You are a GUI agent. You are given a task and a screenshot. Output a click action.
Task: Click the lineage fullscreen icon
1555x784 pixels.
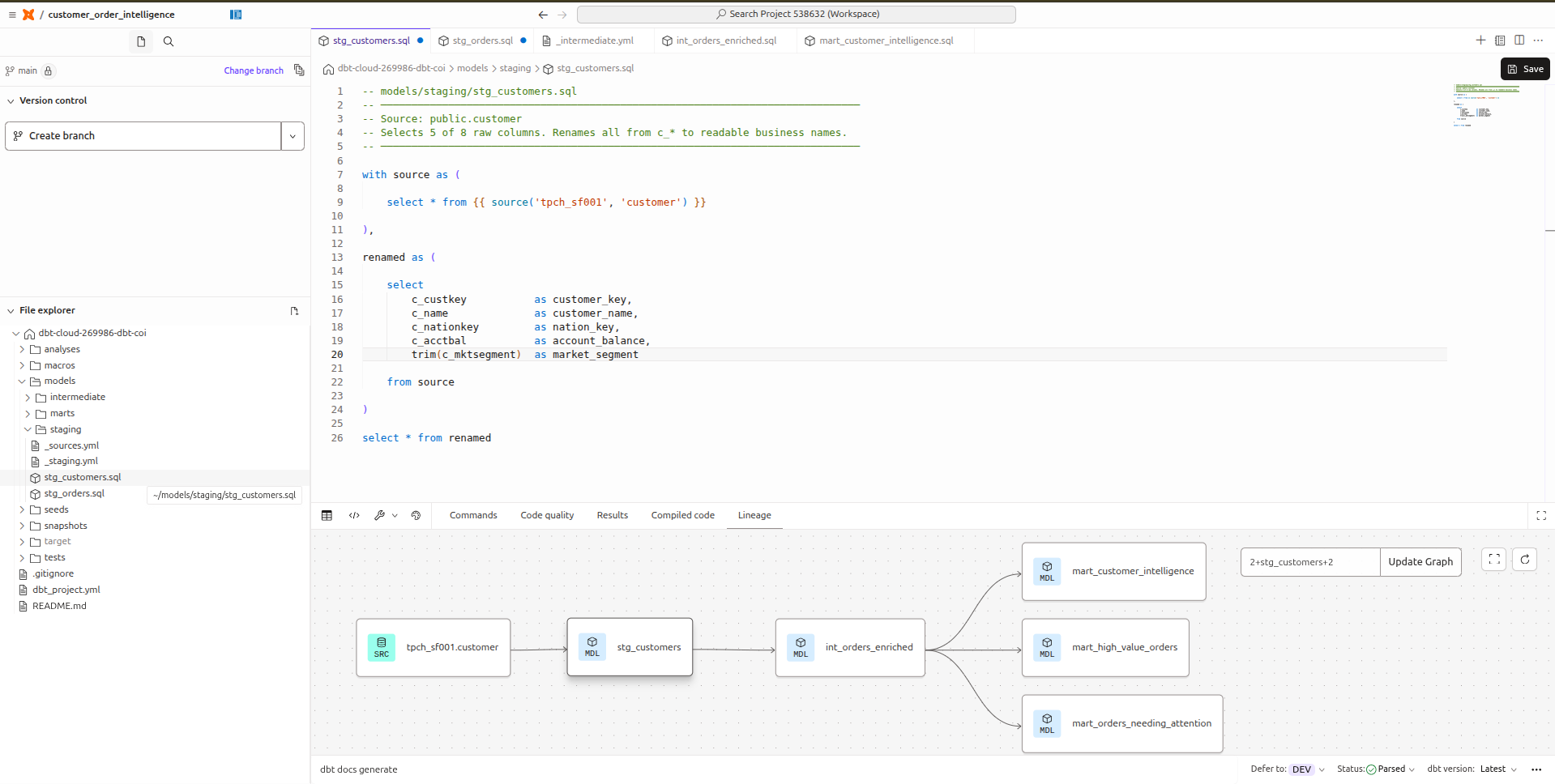(x=1494, y=560)
